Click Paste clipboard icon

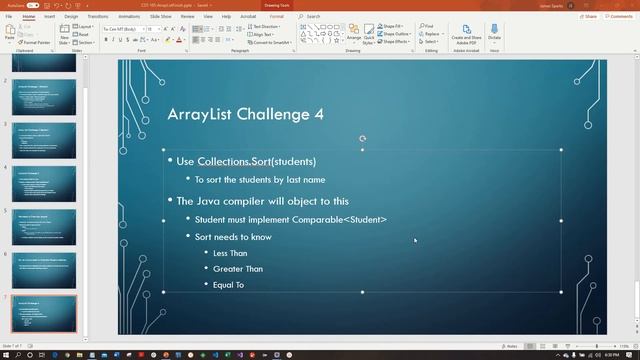coord(10,32)
